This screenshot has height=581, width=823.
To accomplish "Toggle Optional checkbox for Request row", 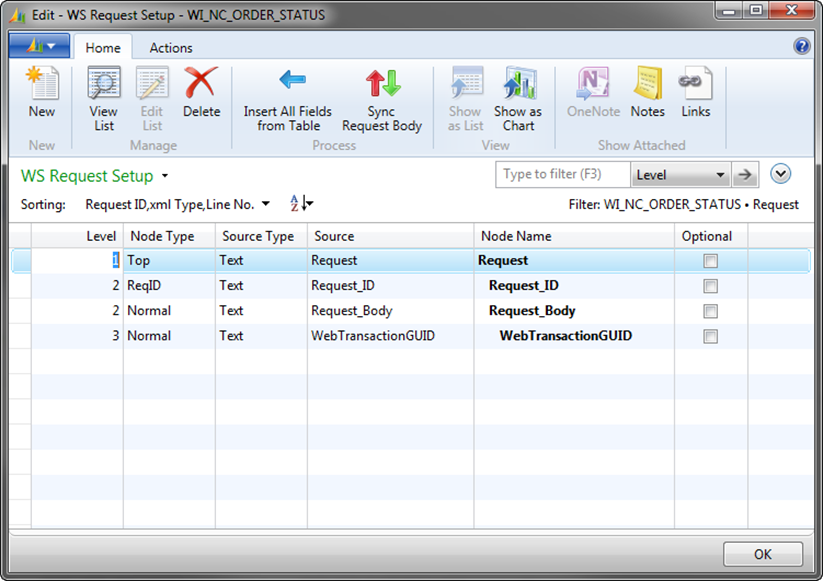I will pyautogui.click(x=710, y=261).
